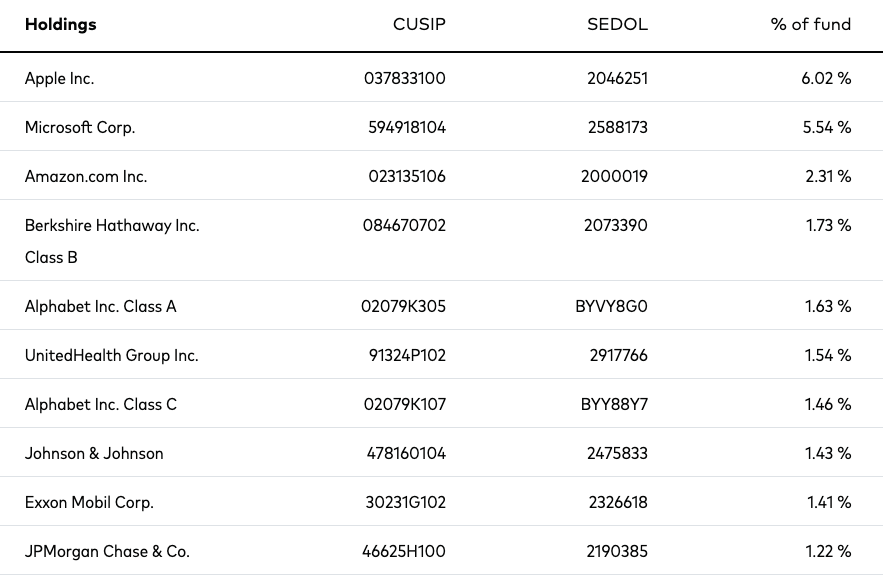Select Alphabet Inc. Class A row name

coord(100,306)
